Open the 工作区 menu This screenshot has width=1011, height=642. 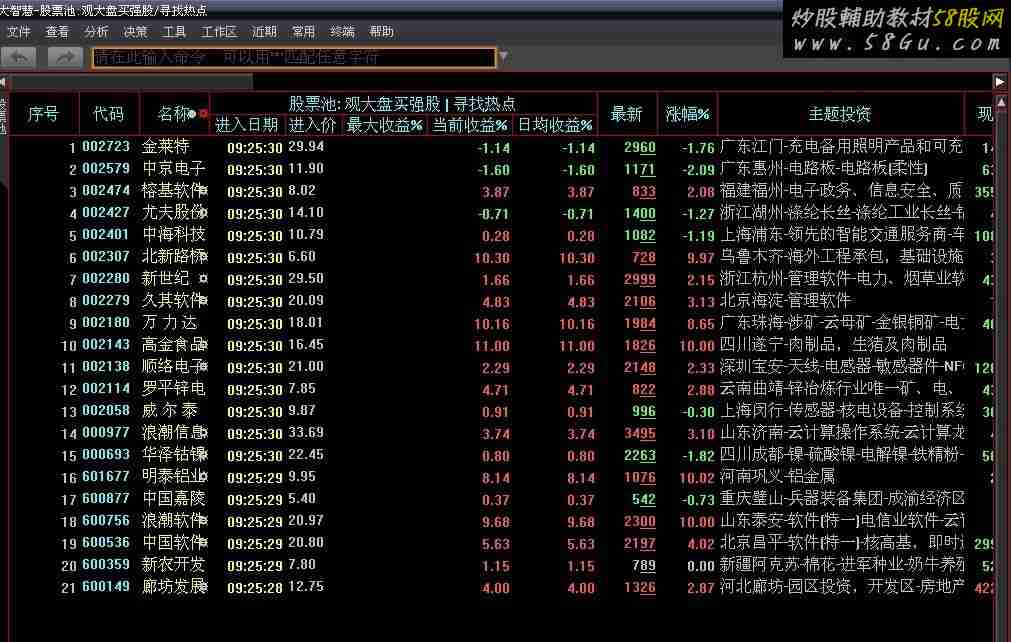[x=219, y=32]
